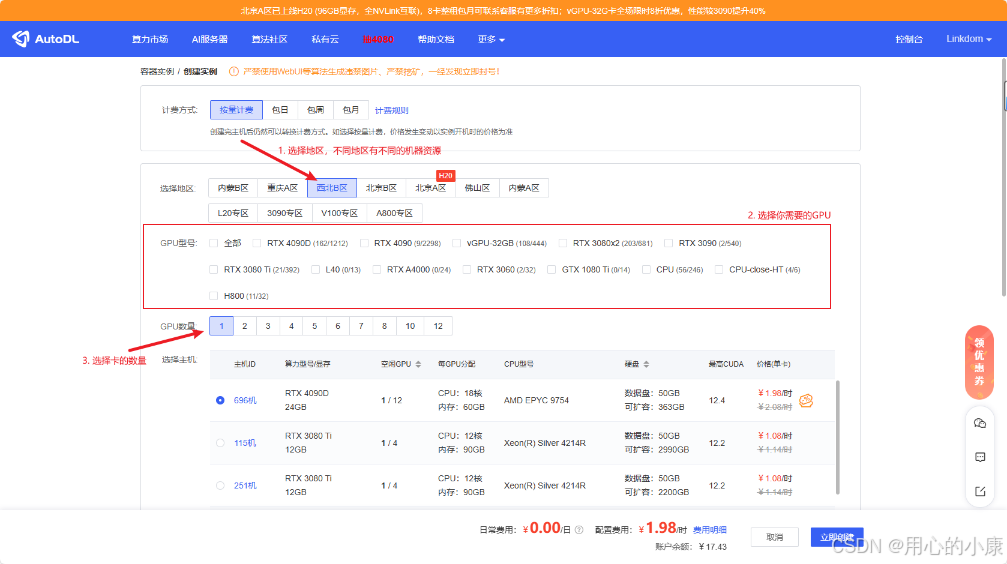Image resolution: width=1007 pixels, height=564 pixels.
Task: Sort by 硬盘 column sort icon
Action: pos(646,364)
